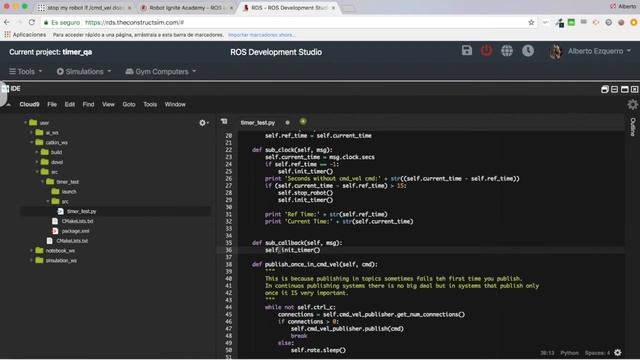Image resolution: width=640 pixels, height=360 pixels.
Task: Click the IDE panel close icon
Action: 634,89
